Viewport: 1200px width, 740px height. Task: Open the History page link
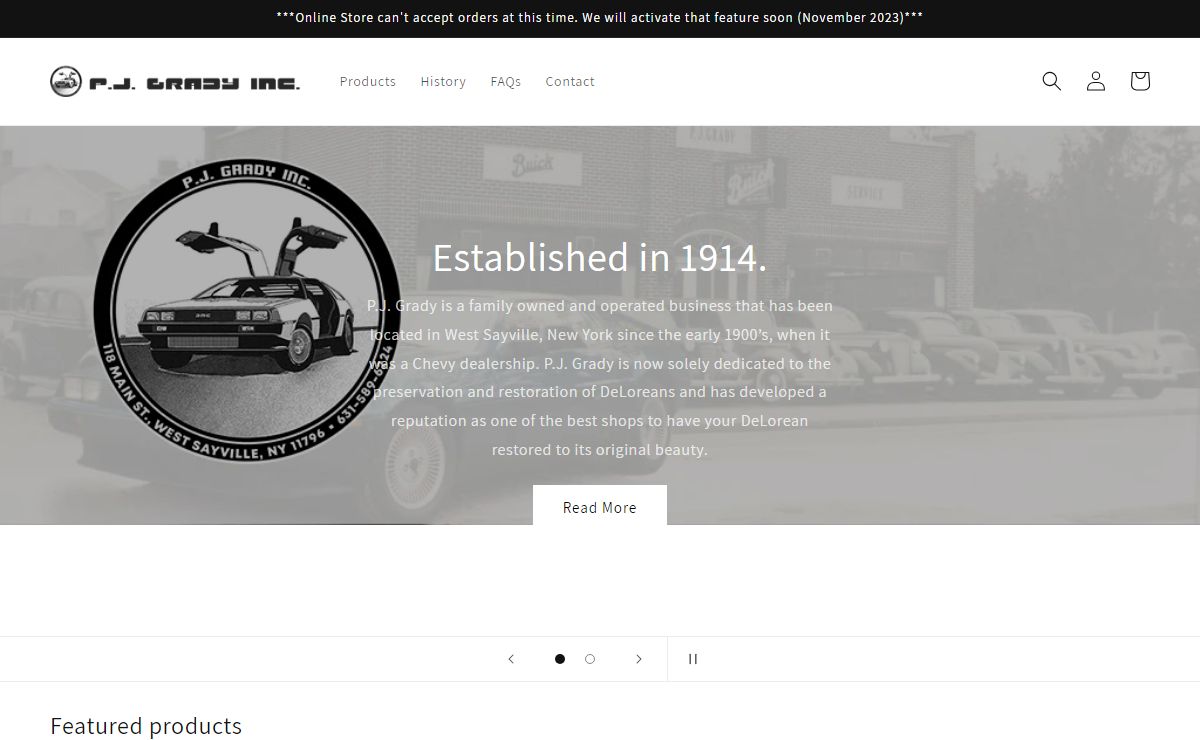443,82
